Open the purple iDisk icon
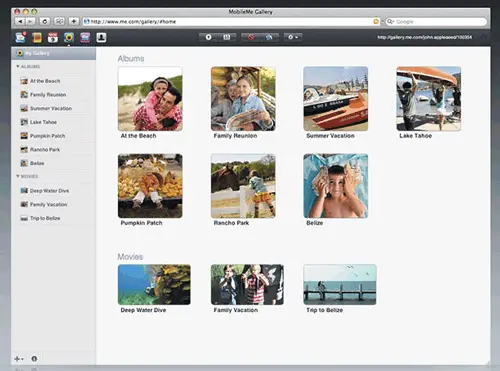This screenshot has height=371, width=500. tap(85, 37)
